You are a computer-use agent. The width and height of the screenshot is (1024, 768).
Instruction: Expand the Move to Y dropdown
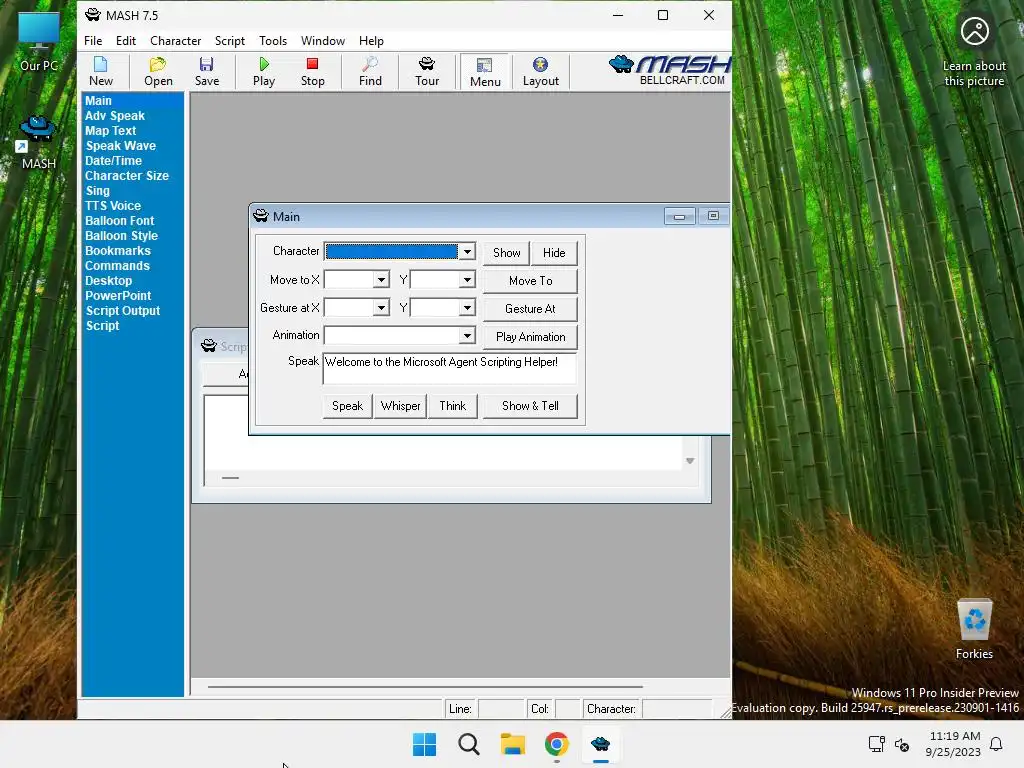tap(467, 280)
